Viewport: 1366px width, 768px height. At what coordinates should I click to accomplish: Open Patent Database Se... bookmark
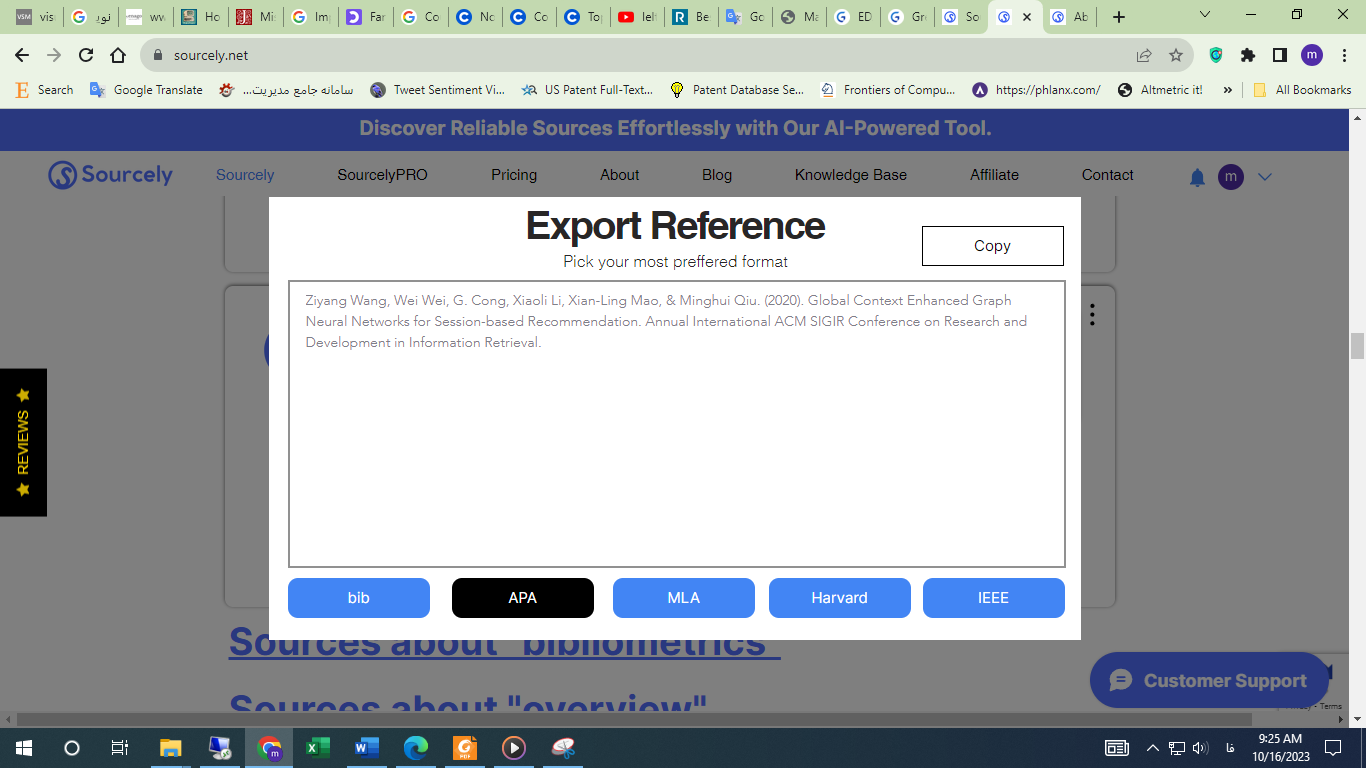tap(736, 90)
